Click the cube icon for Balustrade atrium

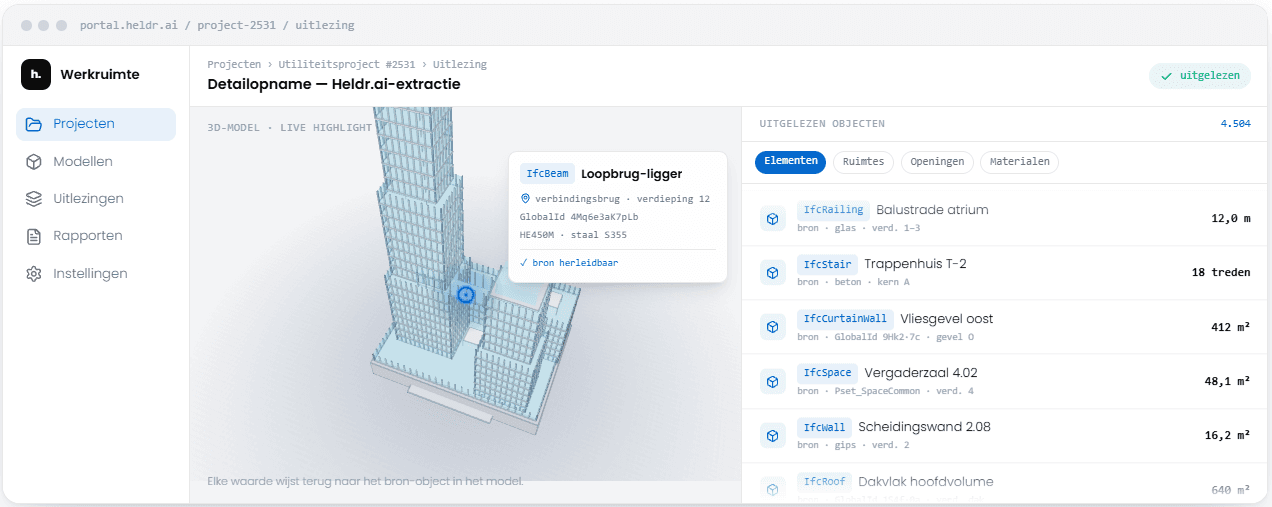pyautogui.click(x=772, y=218)
